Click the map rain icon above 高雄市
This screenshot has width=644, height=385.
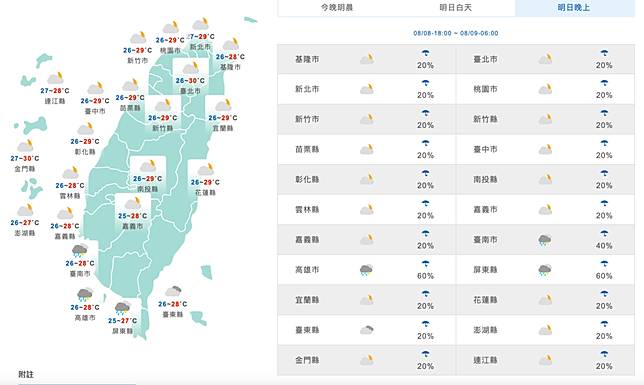click(85, 295)
